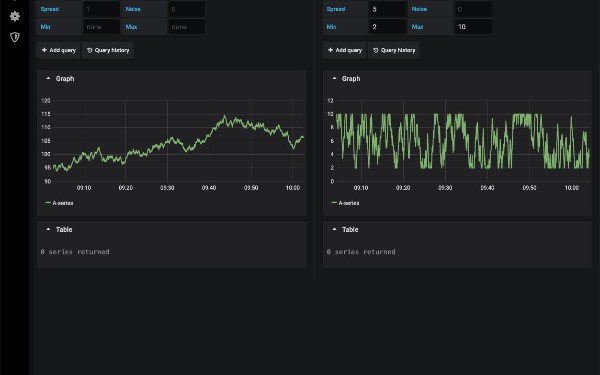600x375 pixels.
Task: Click the right Noise input field
Action: coord(473,9)
